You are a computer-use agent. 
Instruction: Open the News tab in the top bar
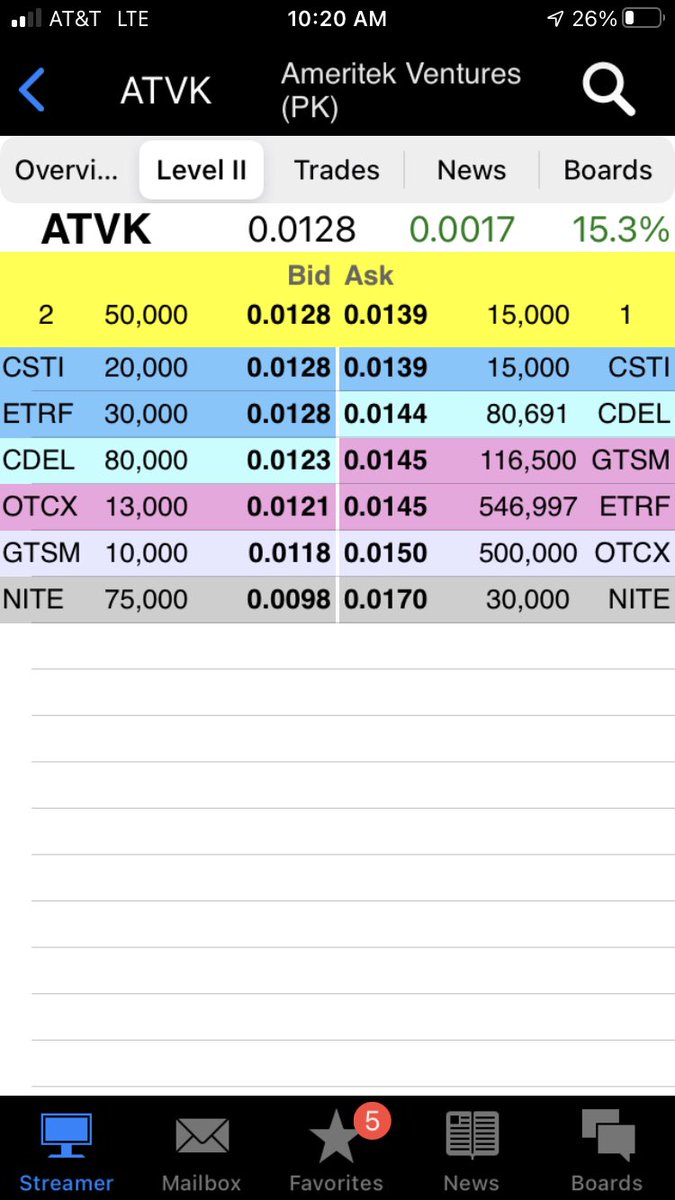click(x=471, y=170)
